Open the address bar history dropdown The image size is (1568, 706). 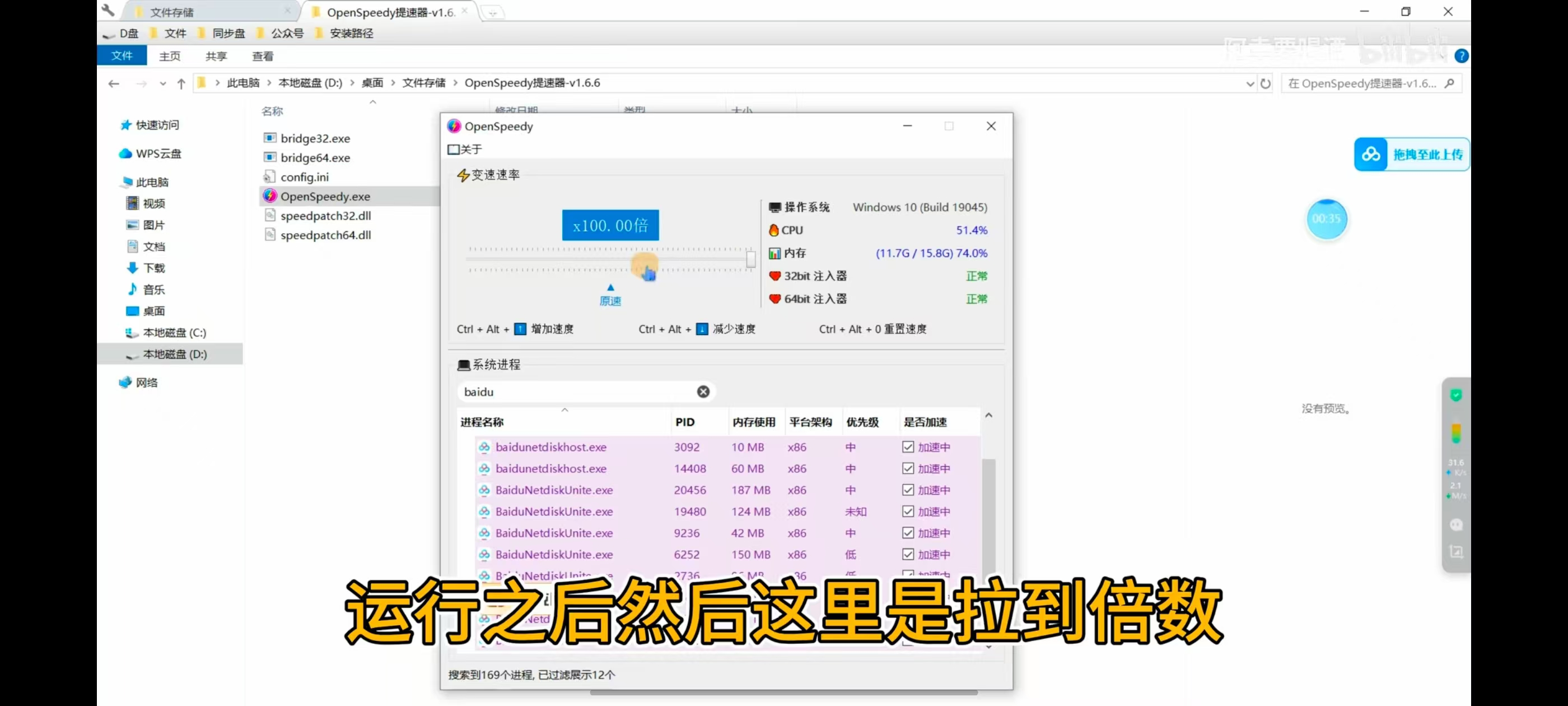click(x=1250, y=83)
